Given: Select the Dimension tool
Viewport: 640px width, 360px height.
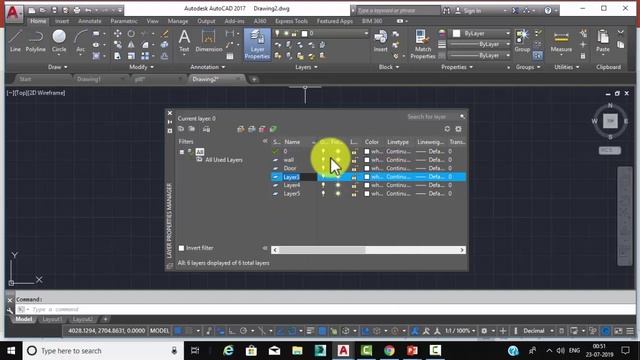Looking at the screenshot, I should point(209,41).
